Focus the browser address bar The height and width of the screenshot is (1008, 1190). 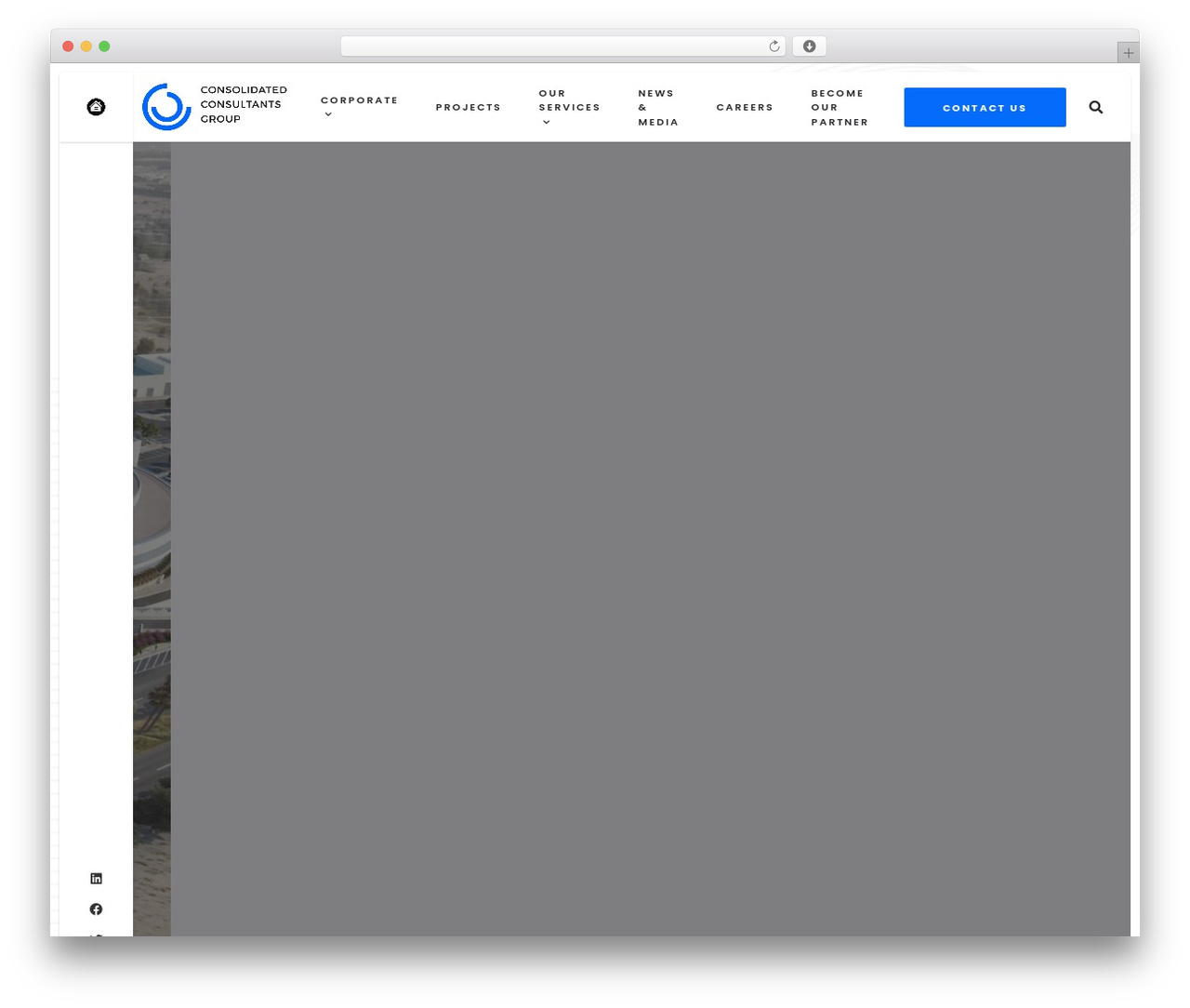pos(563,46)
